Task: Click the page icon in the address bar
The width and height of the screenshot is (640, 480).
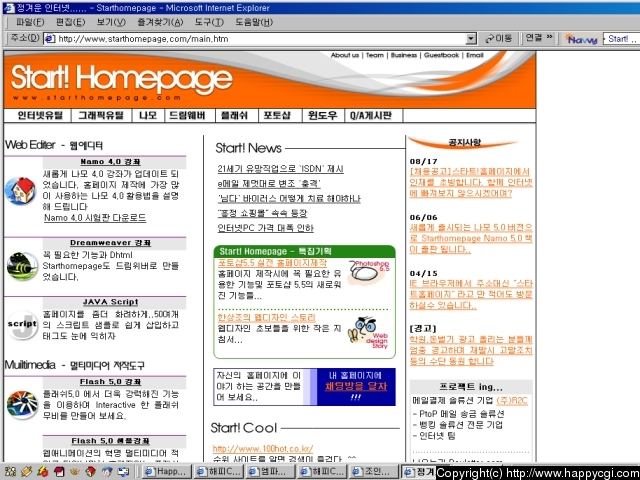Action: (50, 39)
